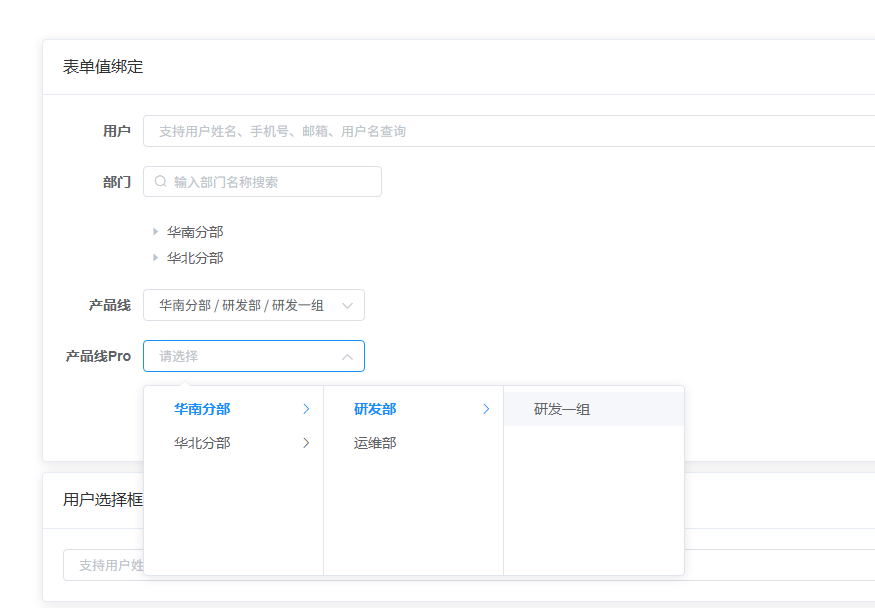Click the 请选择 placeholder in 产品线Pro field
The image size is (875, 608).
pos(179,356)
